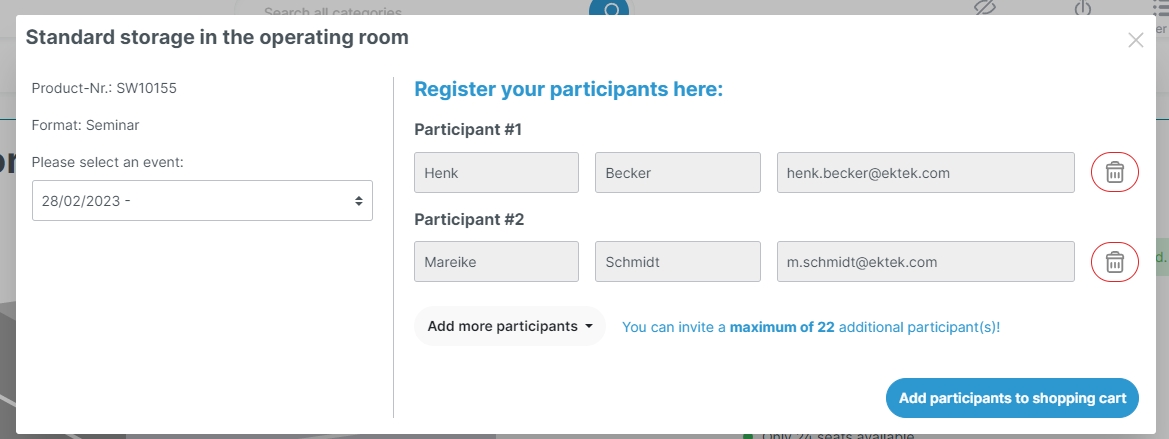This screenshot has height=439, width=1169.
Task: Select the henk.becker@ektek.com email field
Action: click(925, 173)
